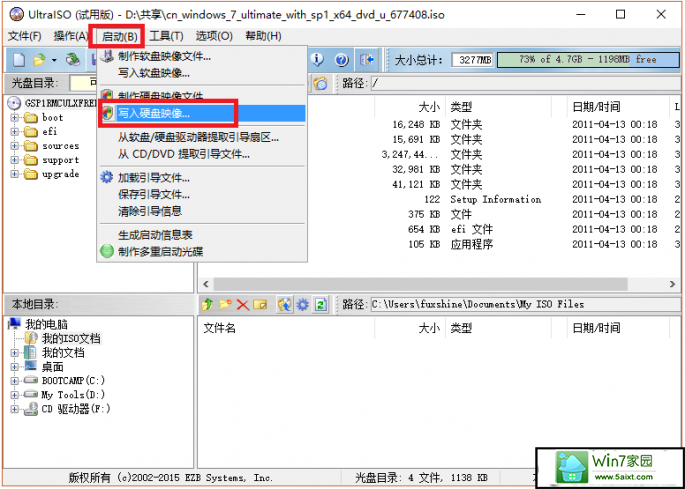
Task: Click the exit door icon in toolbar
Action: click(x=367, y=59)
